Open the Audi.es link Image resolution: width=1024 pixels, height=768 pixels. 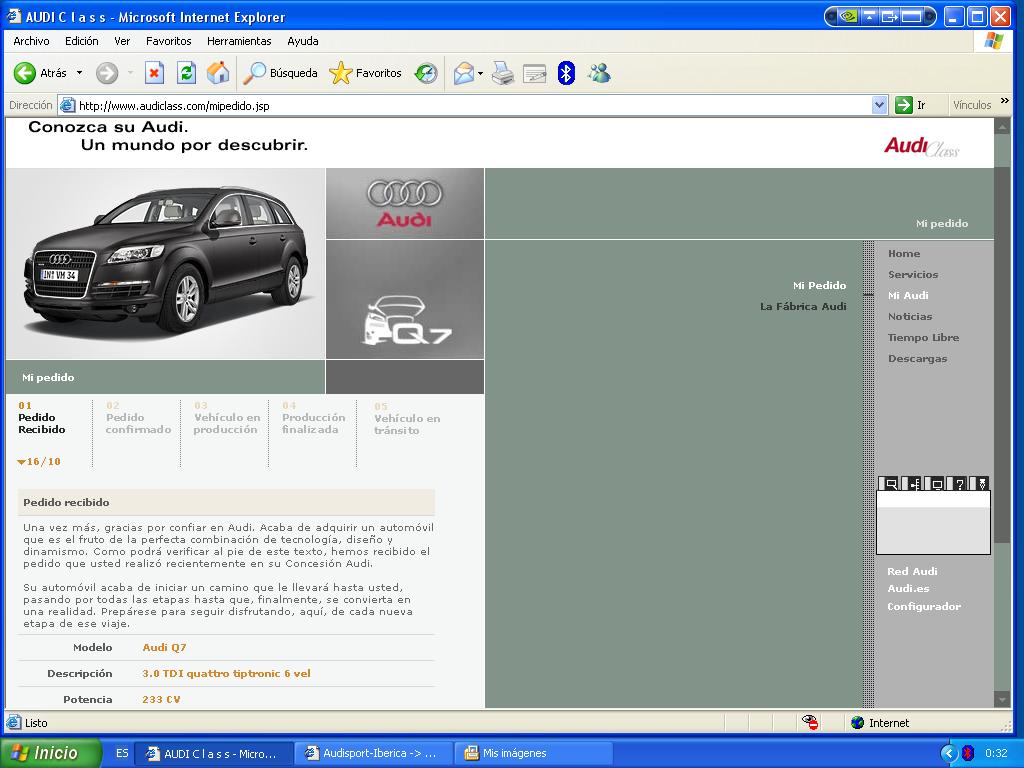tap(908, 588)
